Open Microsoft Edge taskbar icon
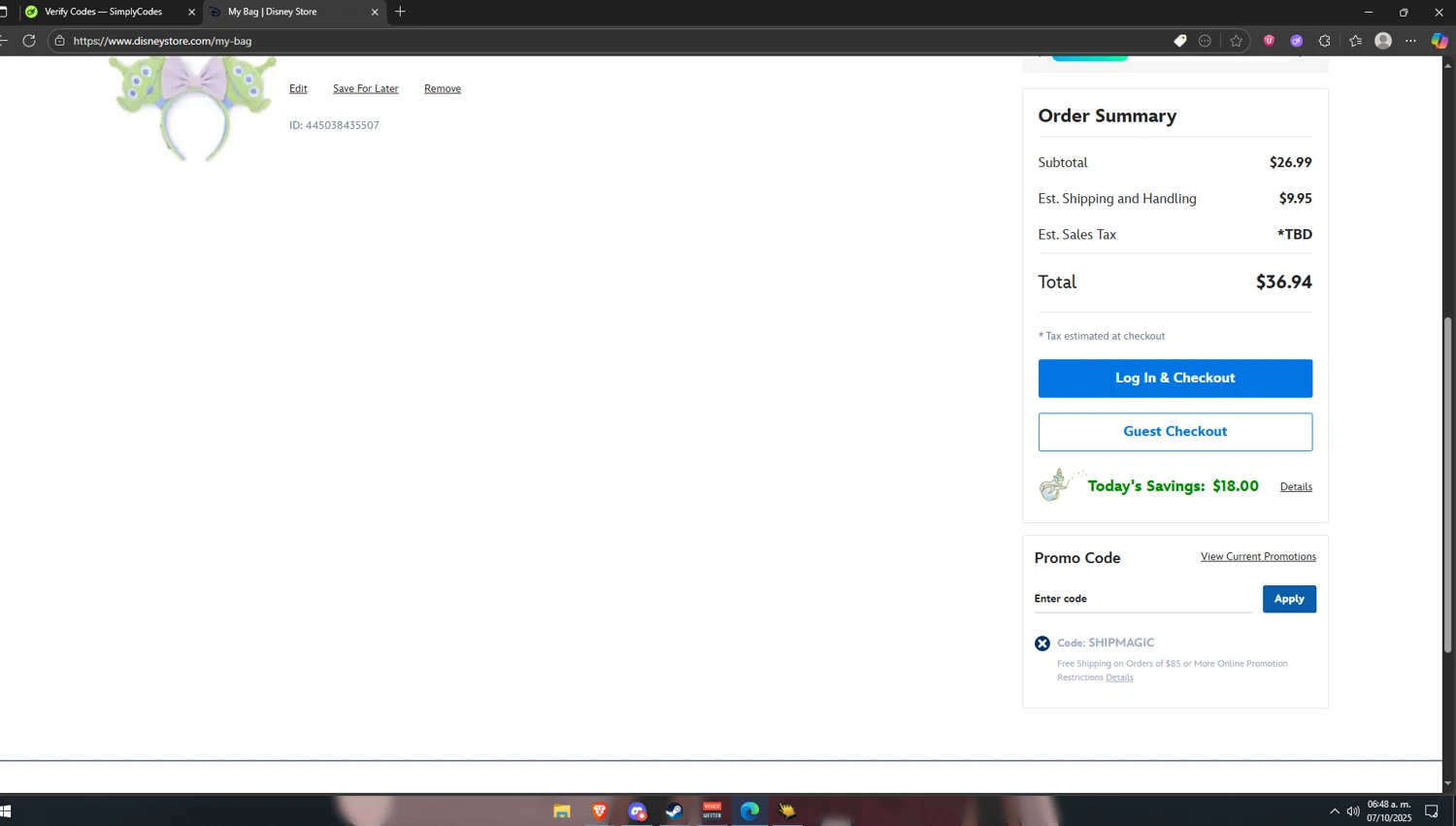Screen dimensions: 1456x826 click(x=749, y=811)
